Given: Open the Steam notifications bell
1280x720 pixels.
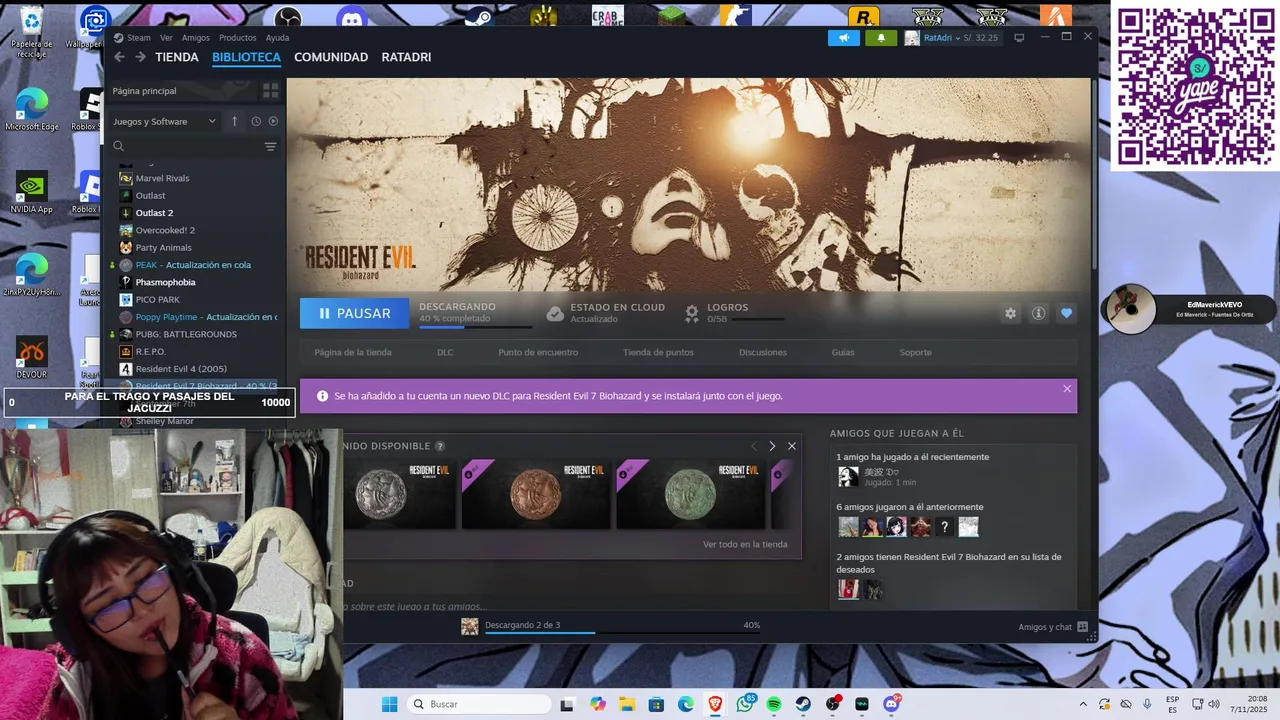Looking at the screenshot, I should [881, 38].
